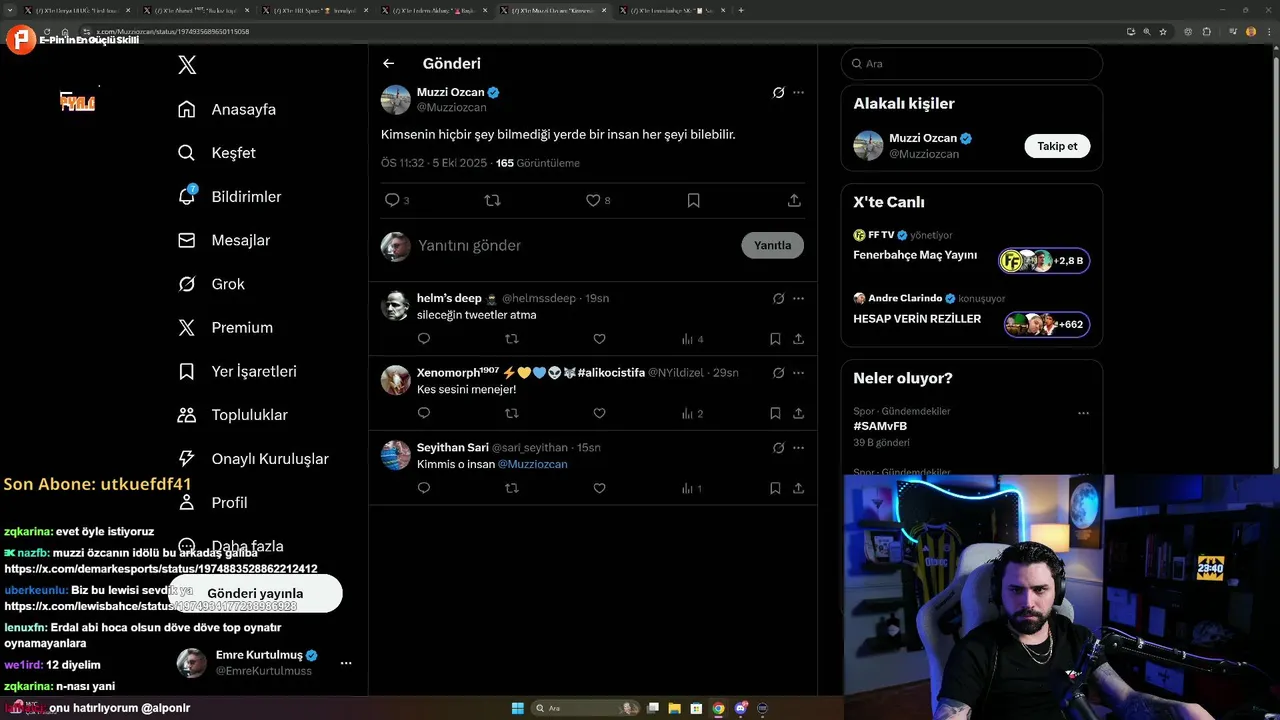Open Discord from the taskbar
Image resolution: width=1280 pixels, height=720 pixels.
(x=740, y=708)
